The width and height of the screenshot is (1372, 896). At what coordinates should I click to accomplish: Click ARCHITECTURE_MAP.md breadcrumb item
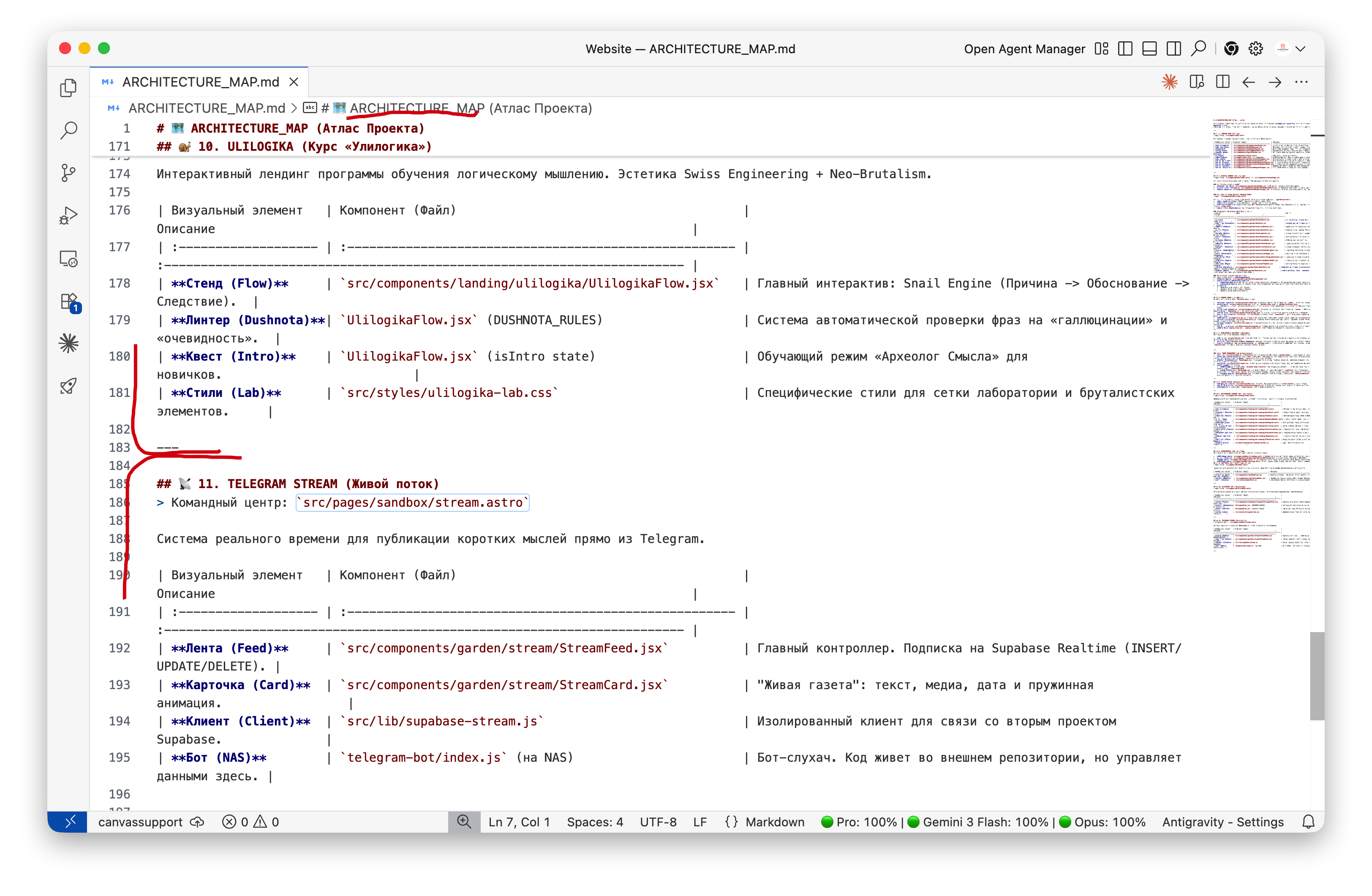(206, 109)
